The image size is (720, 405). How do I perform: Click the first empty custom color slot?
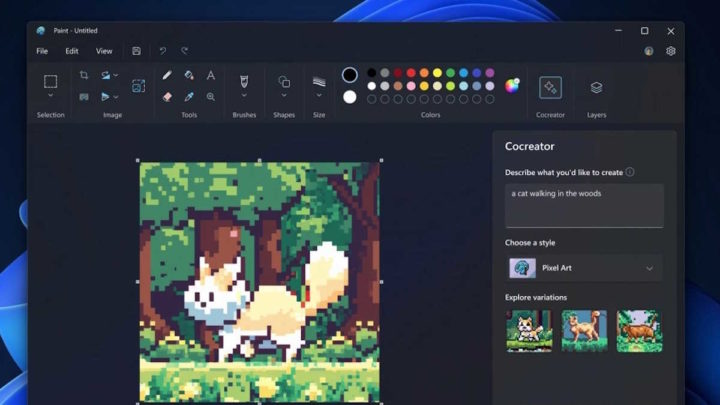pyautogui.click(x=371, y=99)
